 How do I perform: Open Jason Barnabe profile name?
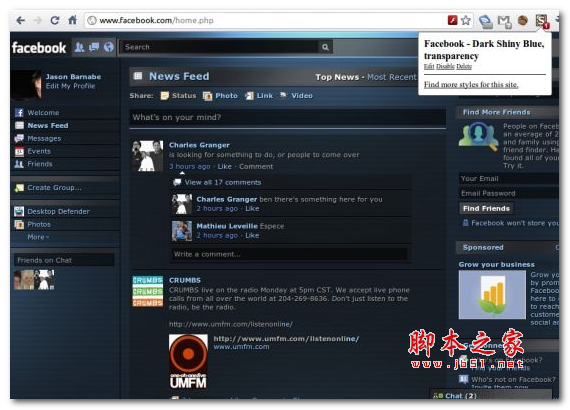coord(73,77)
